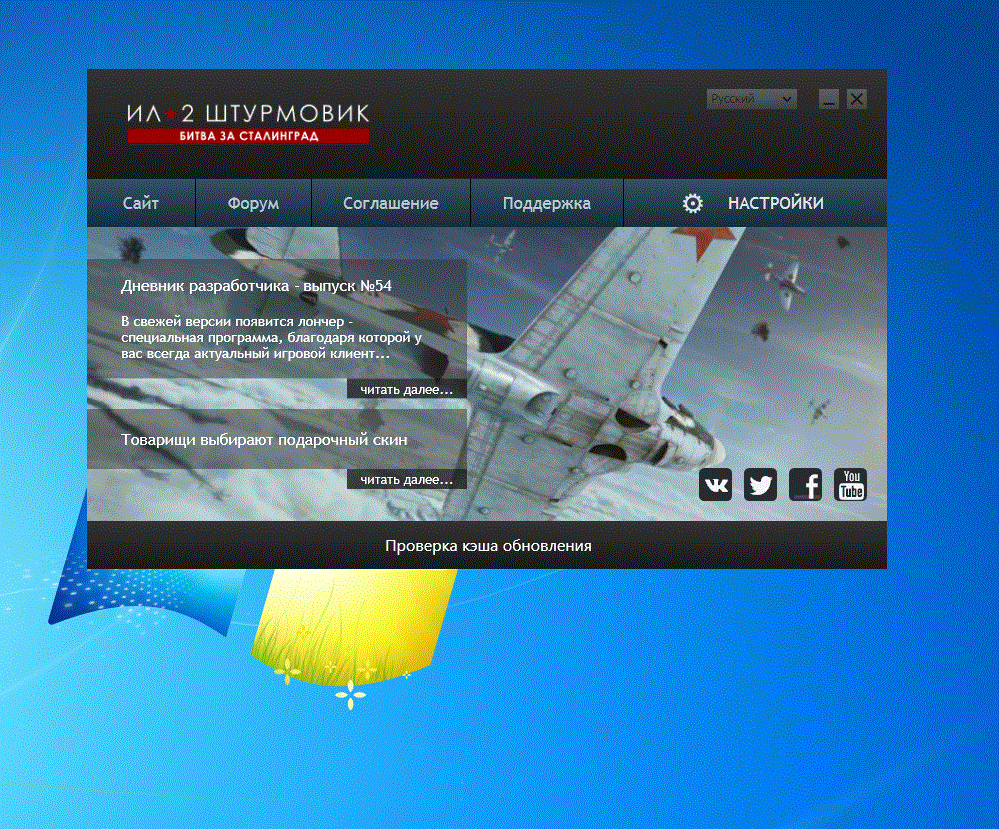Close the launcher window
999x829 pixels.
(x=857, y=99)
